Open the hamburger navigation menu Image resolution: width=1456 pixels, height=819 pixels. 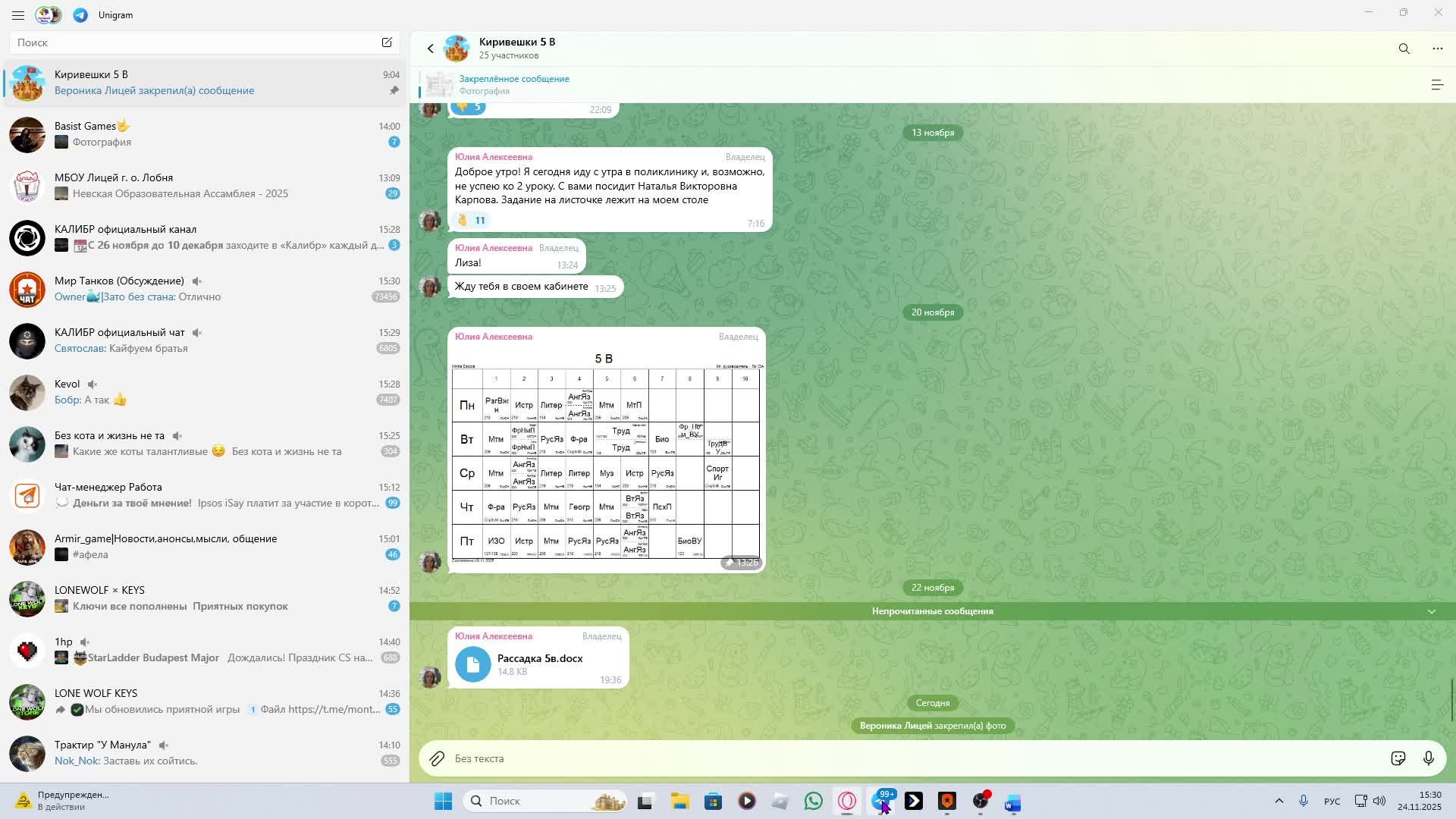point(18,15)
